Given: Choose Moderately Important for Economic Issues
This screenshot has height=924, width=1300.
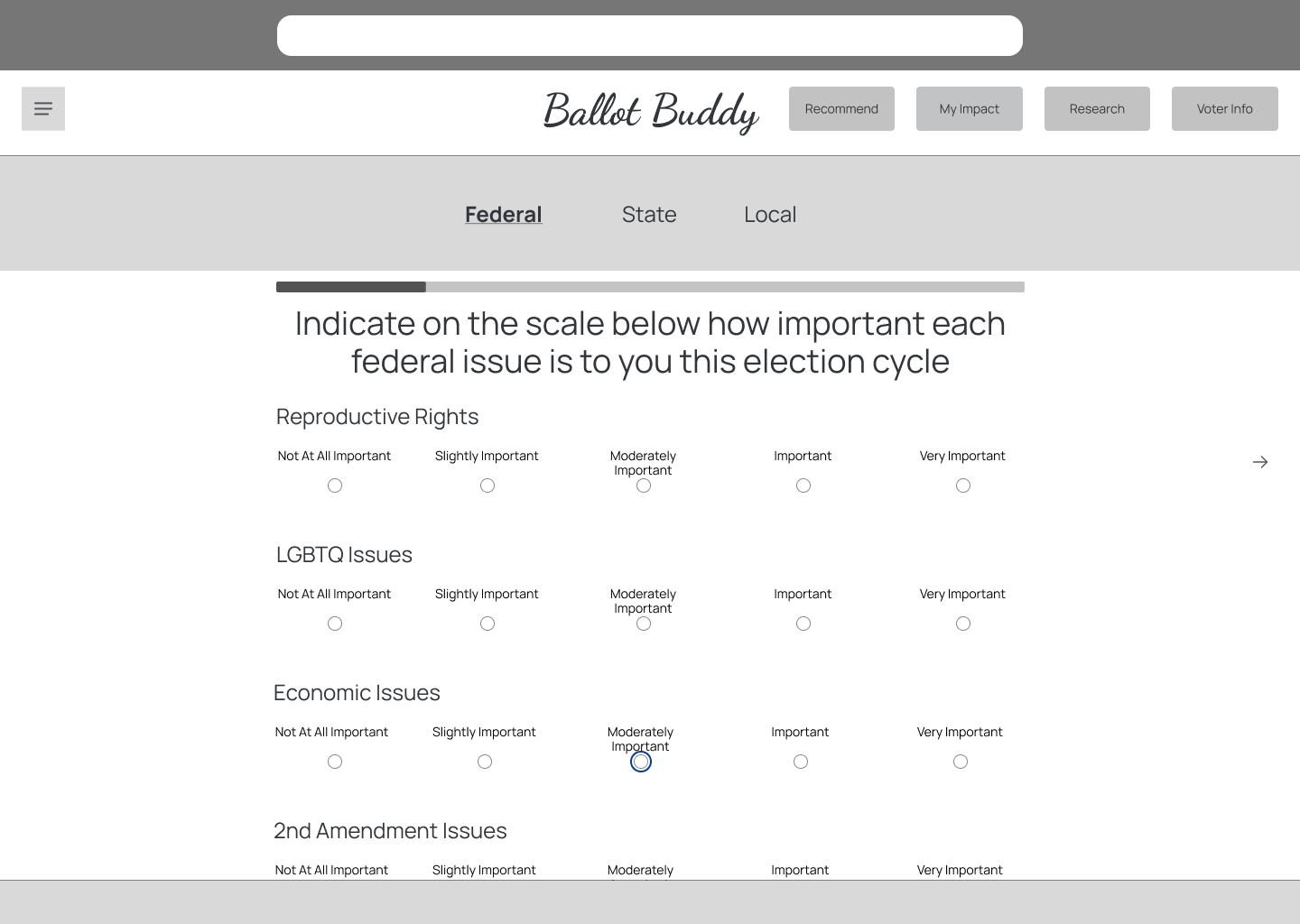Looking at the screenshot, I should click(641, 761).
